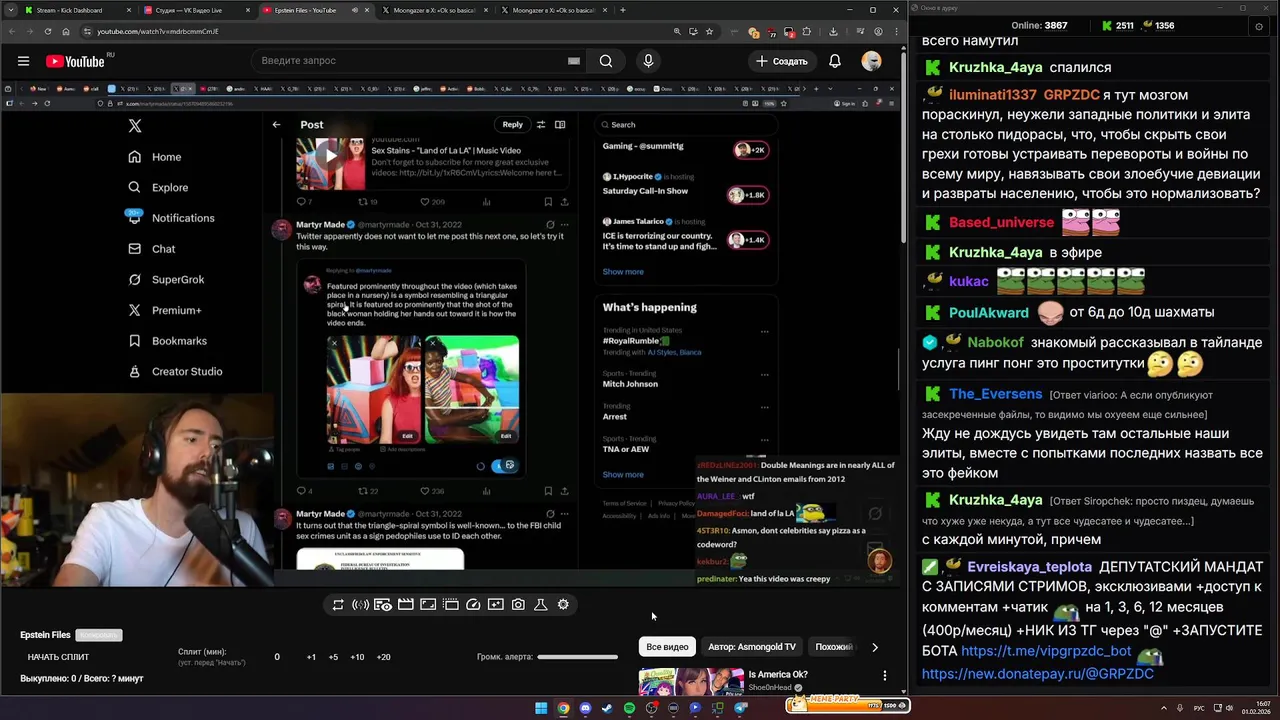
Task: Open the Chrome downloads icon
Action: tap(833, 31)
